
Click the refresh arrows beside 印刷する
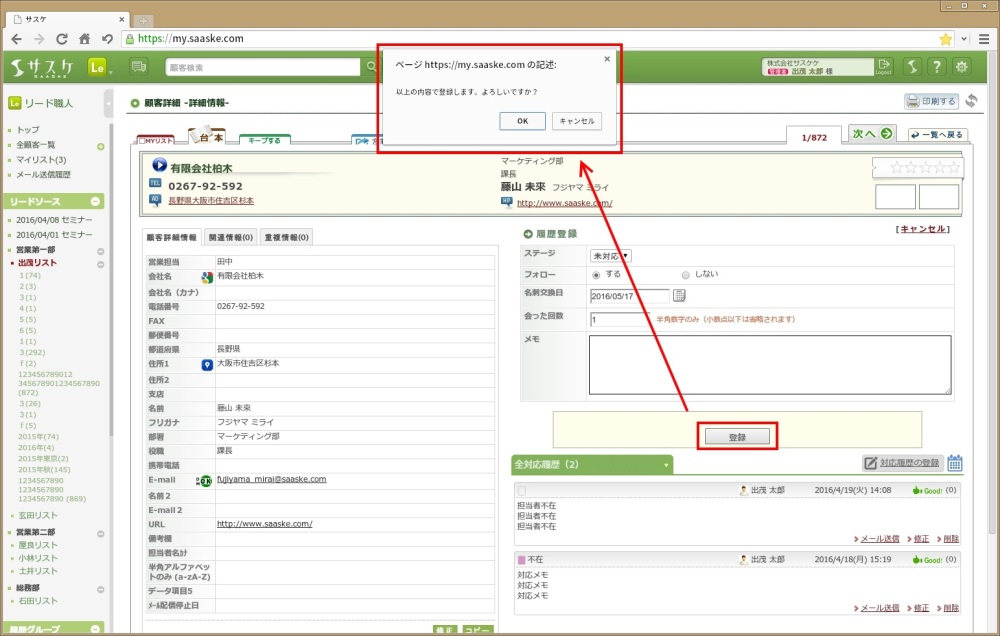970,101
